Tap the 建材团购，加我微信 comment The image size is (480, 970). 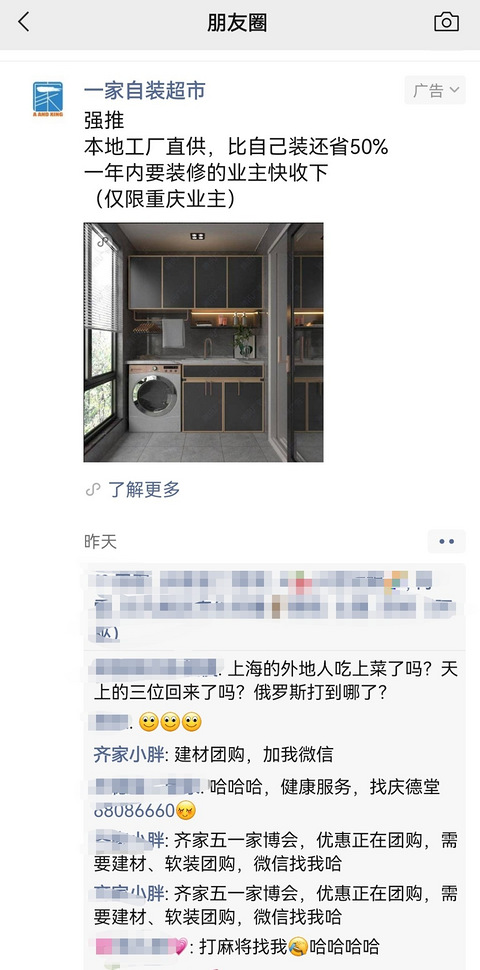click(x=254, y=754)
